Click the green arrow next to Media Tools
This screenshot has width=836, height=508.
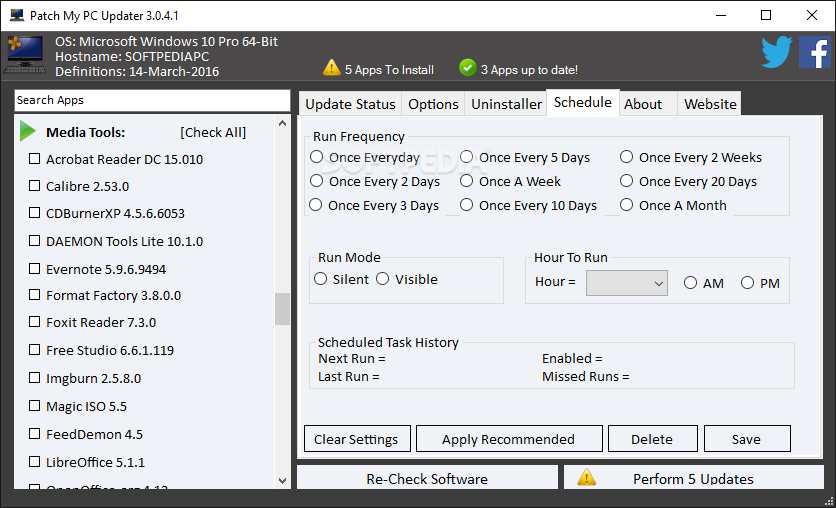click(27, 131)
